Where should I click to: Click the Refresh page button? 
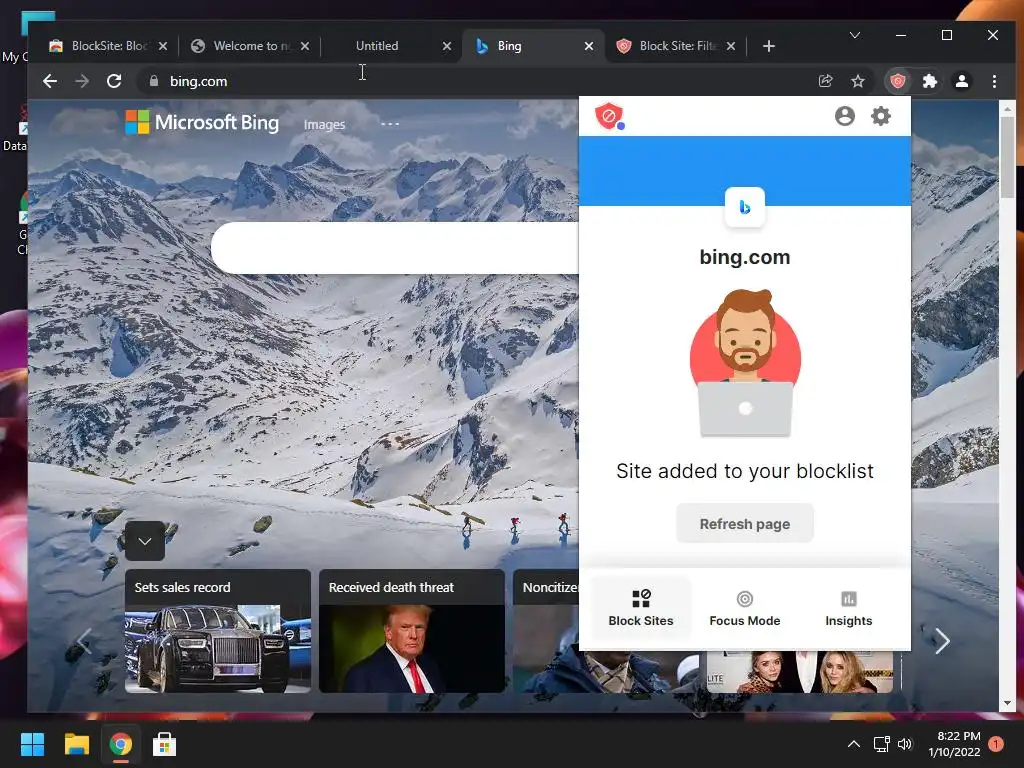[744, 524]
